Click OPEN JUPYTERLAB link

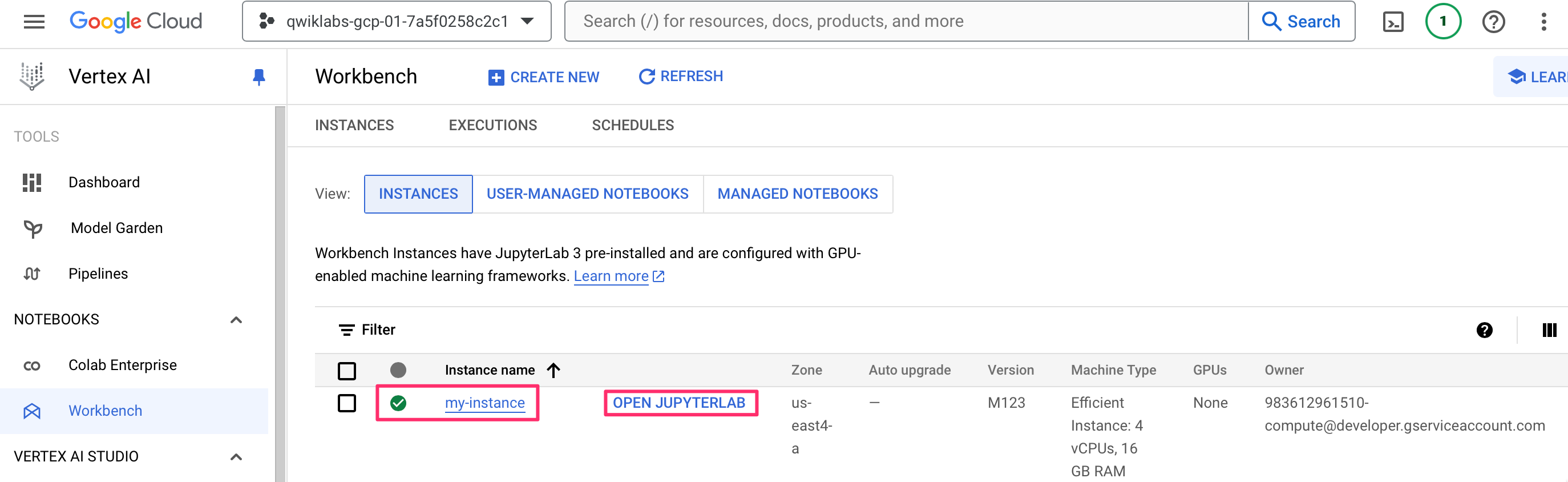coord(678,403)
